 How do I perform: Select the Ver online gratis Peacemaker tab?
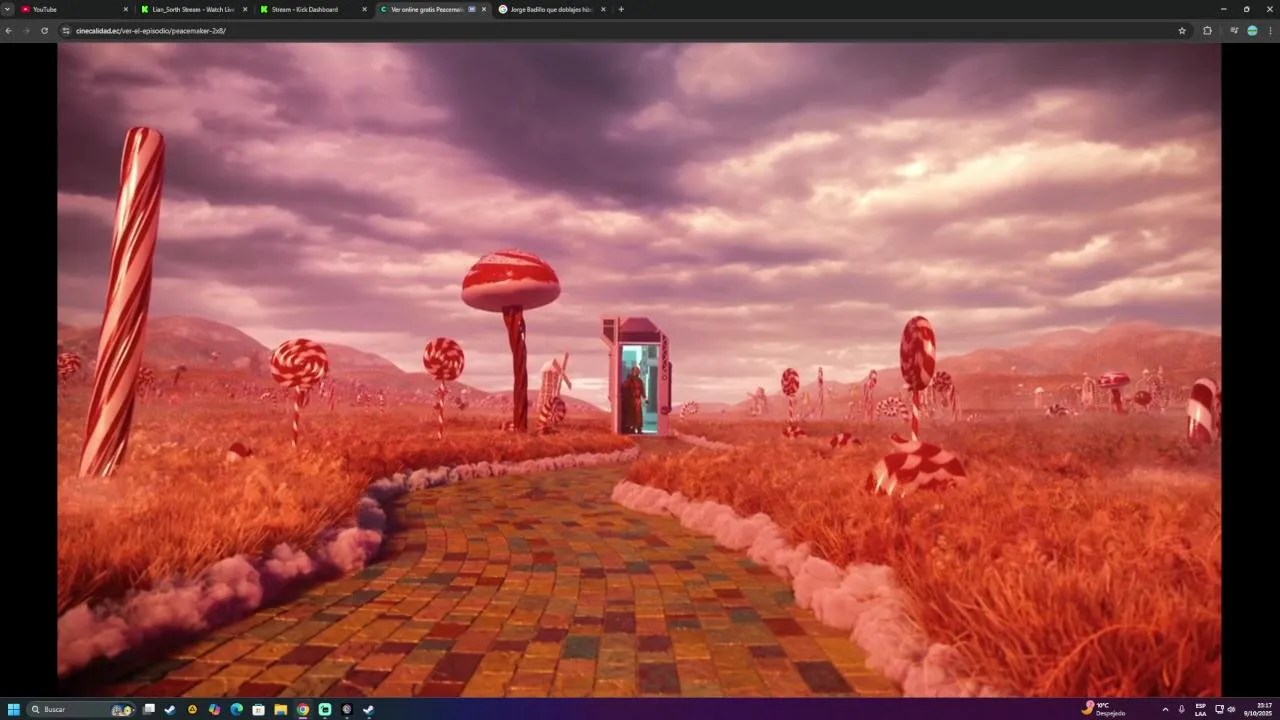click(432, 9)
